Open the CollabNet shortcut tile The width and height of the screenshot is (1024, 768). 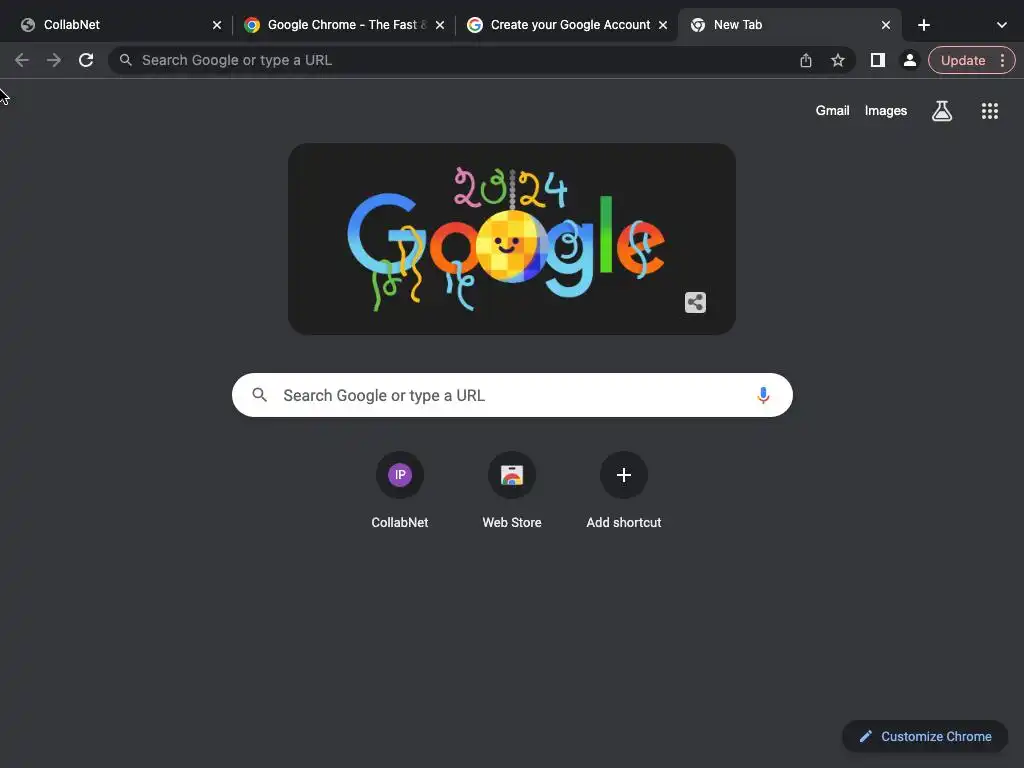pyautogui.click(x=400, y=490)
